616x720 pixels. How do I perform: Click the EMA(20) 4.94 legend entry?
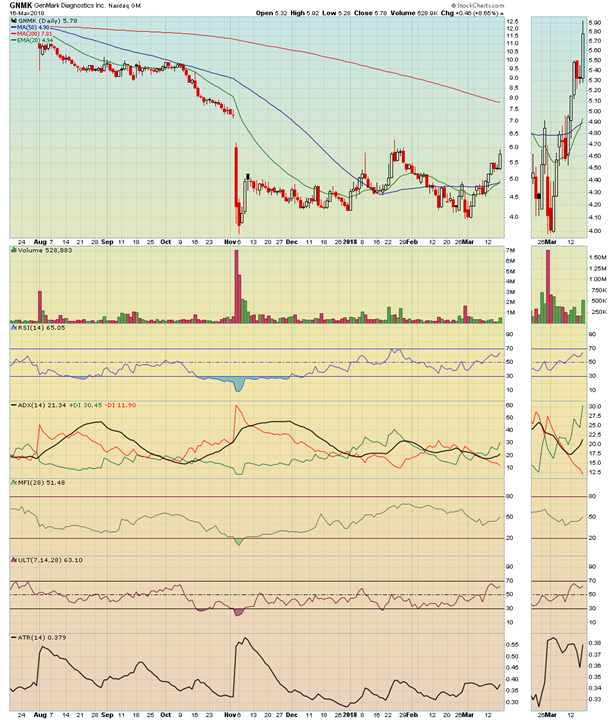[34, 40]
